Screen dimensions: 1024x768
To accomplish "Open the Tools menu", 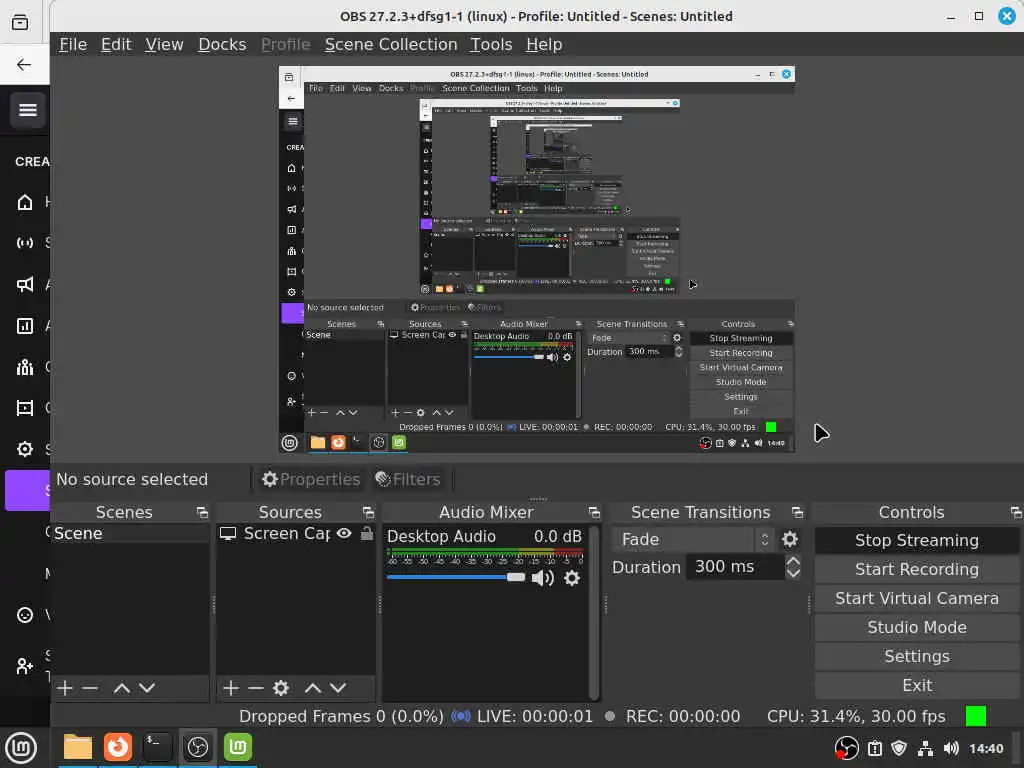I will 491,44.
